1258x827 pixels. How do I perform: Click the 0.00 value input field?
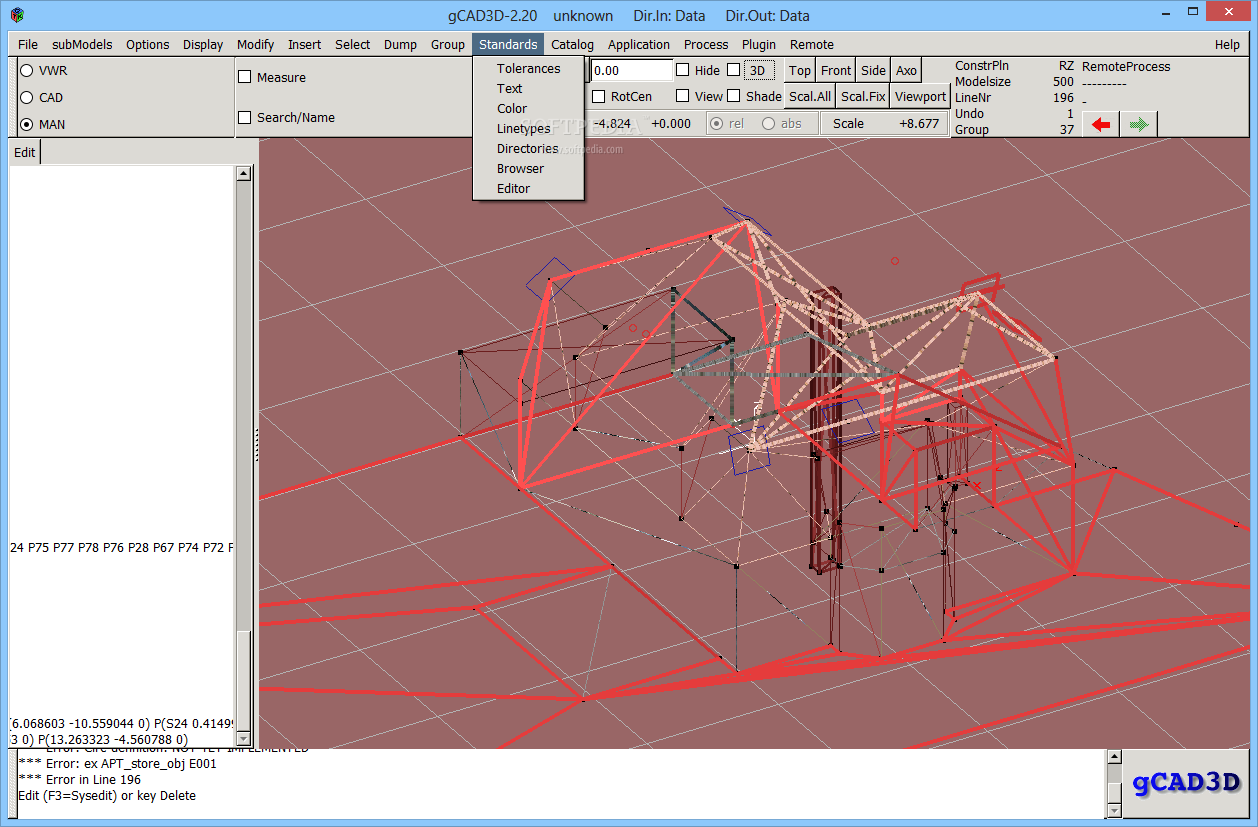(x=632, y=71)
